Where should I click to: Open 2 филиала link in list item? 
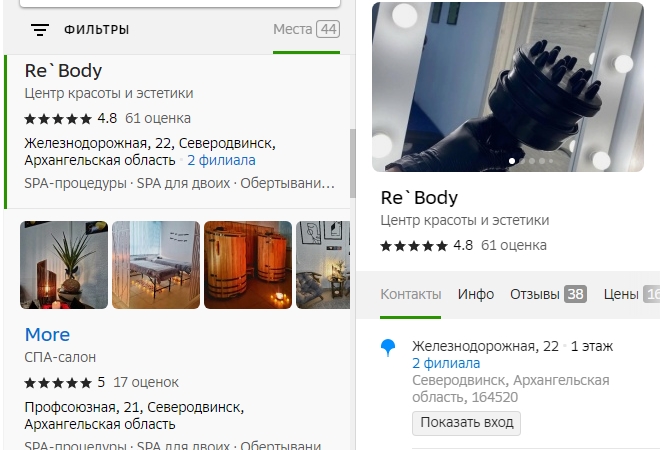[x=221, y=160]
